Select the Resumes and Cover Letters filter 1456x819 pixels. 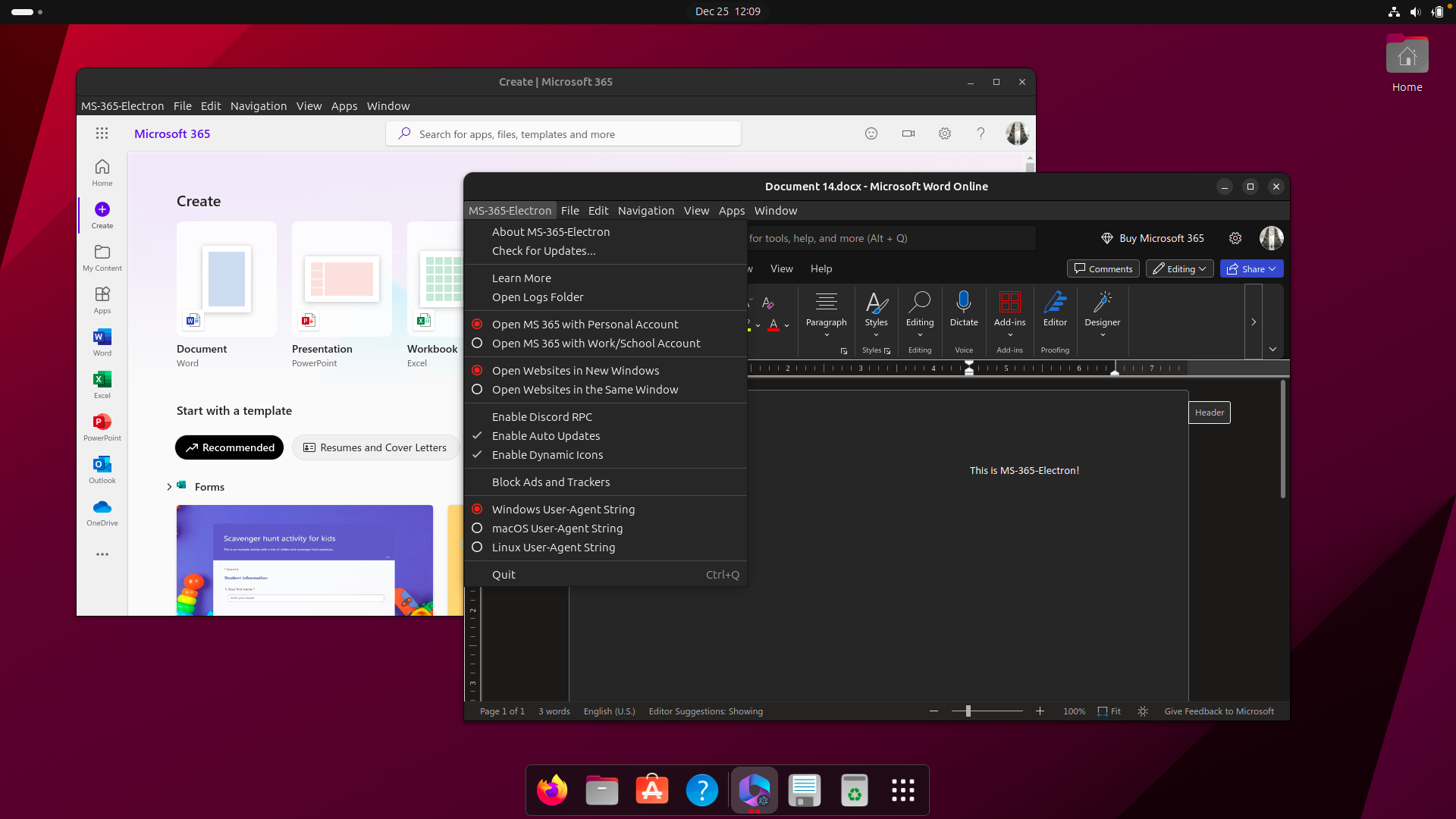pyautogui.click(x=375, y=447)
